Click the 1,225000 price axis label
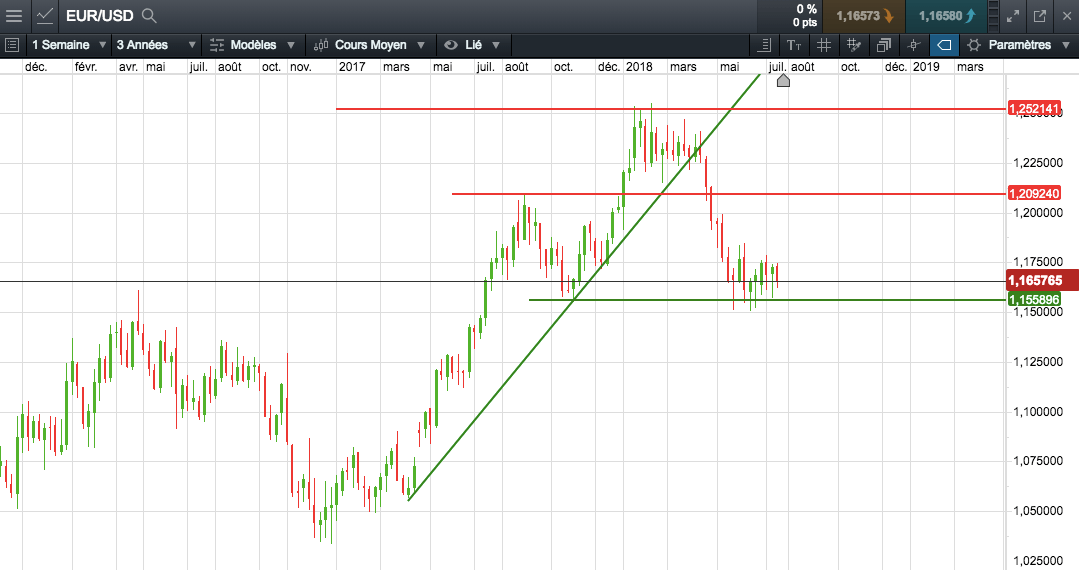 click(x=1038, y=163)
